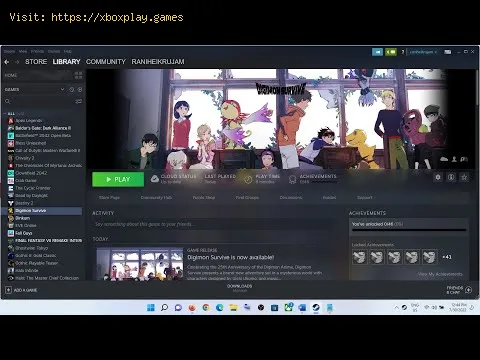Click the recent activity clock icon beside GAMES
The height and width of the screenshot is (360, 480).
pyautogui.click(x=72, y=89)
